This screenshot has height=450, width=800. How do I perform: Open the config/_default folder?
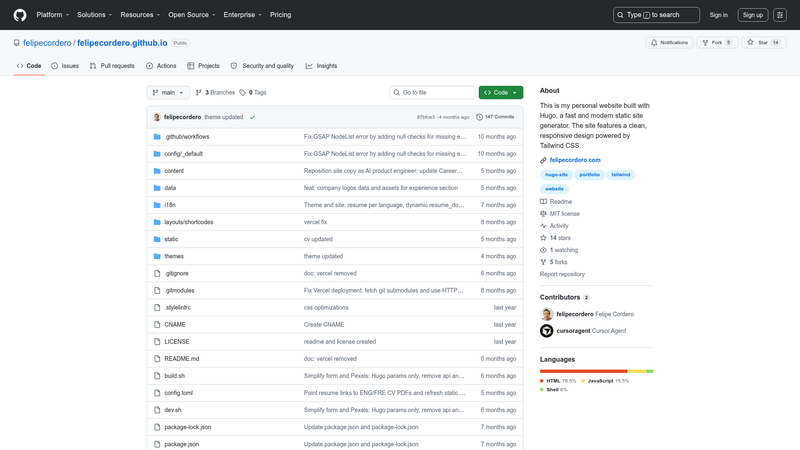pos(183,154)
